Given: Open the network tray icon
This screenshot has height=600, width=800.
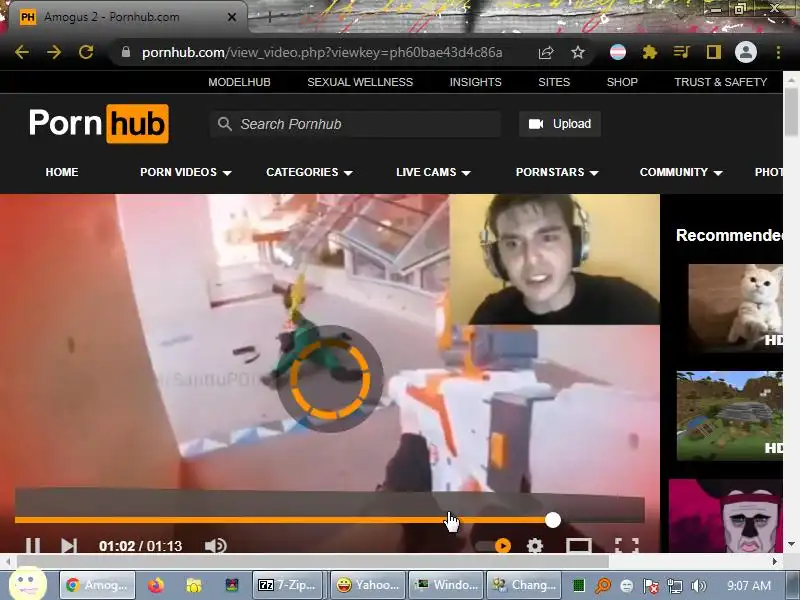Looking at the screenshot, I should coord(674,586).
